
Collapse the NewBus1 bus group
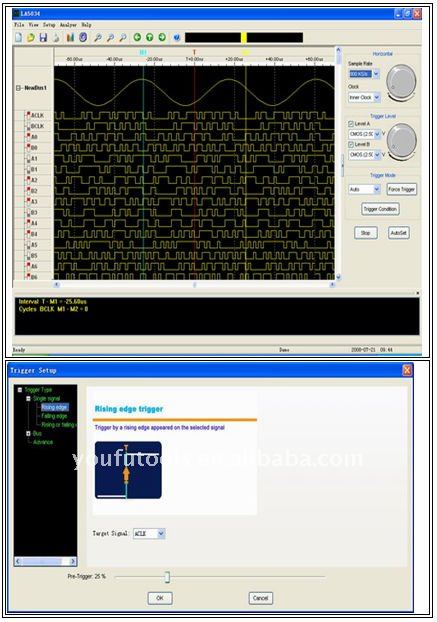click(18, 88)
